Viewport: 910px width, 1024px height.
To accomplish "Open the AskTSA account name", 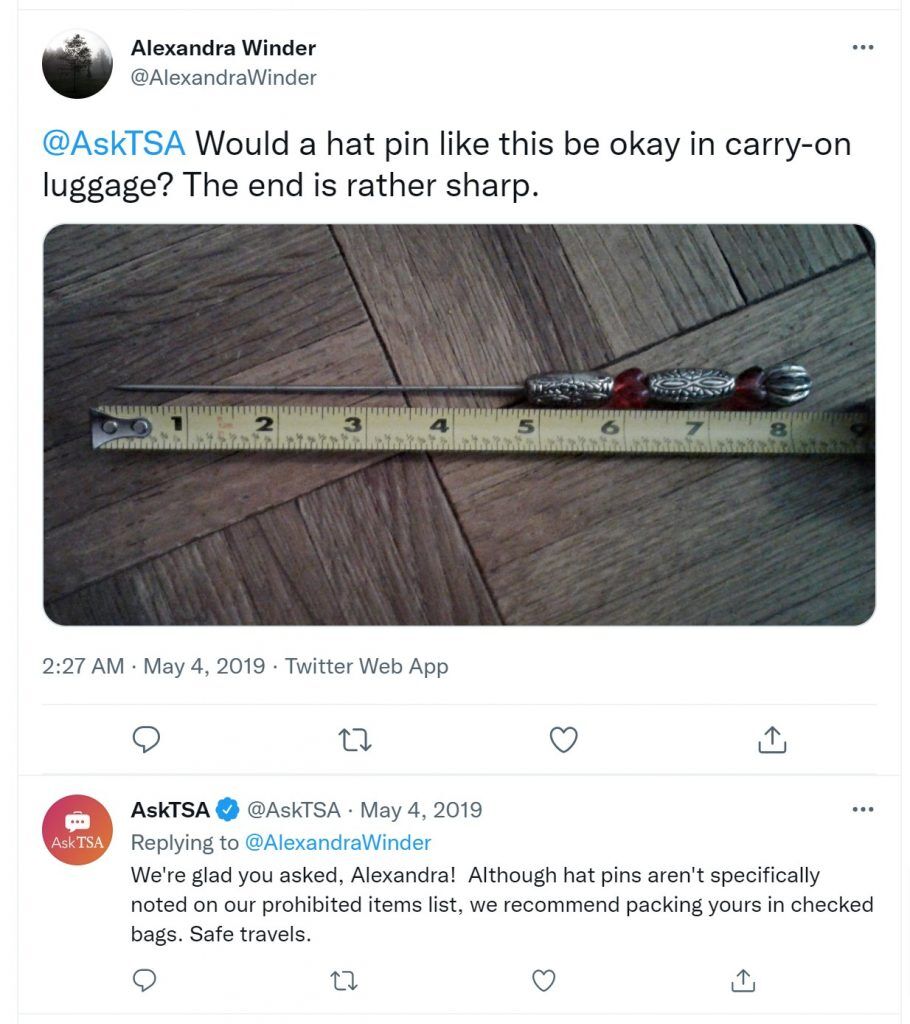I will 170,810.
